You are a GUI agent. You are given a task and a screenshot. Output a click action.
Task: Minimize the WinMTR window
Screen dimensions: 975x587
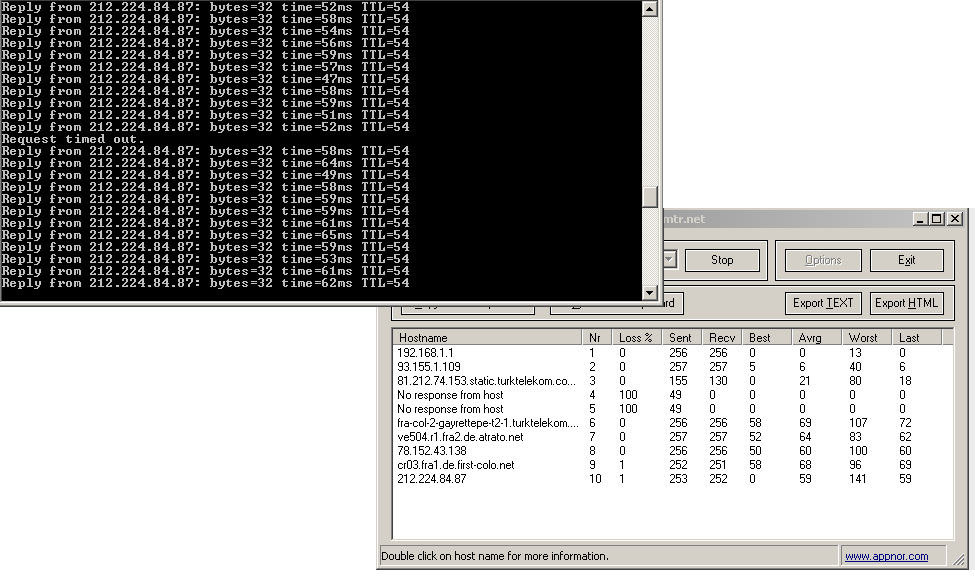pyautogui.click(x=920, y=219)
